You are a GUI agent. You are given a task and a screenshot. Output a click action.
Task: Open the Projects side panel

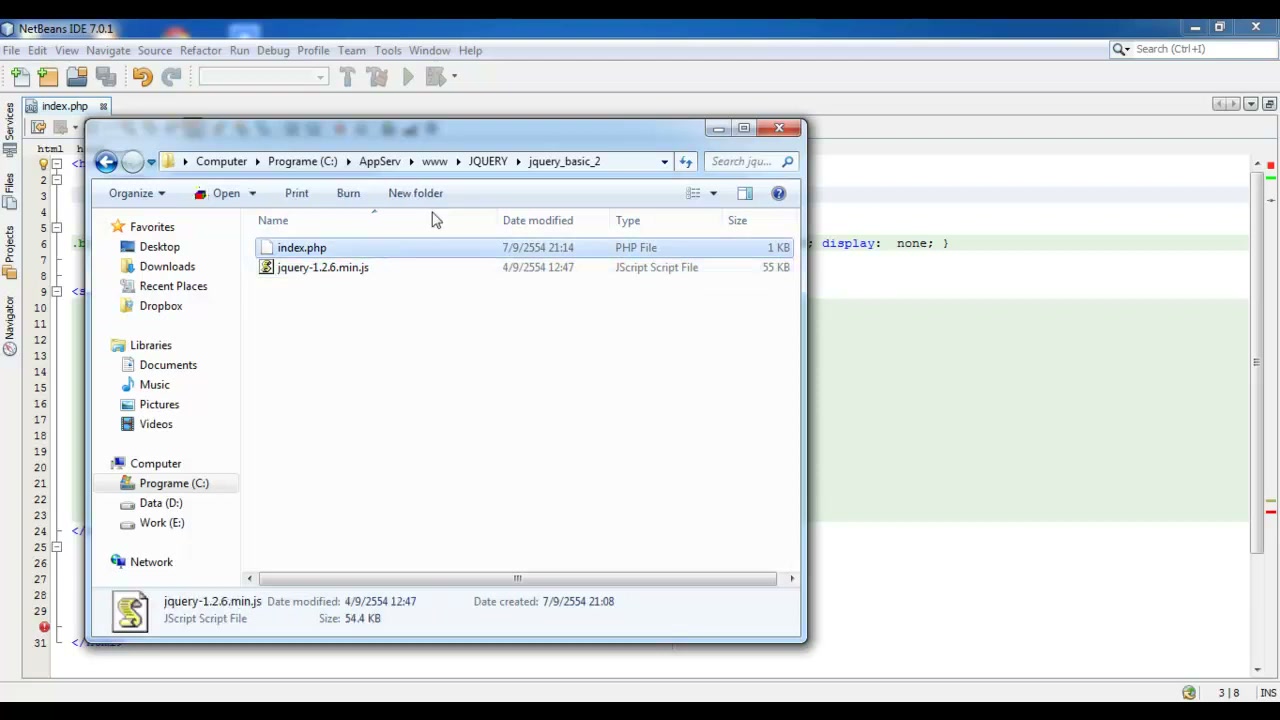point(9,252)
